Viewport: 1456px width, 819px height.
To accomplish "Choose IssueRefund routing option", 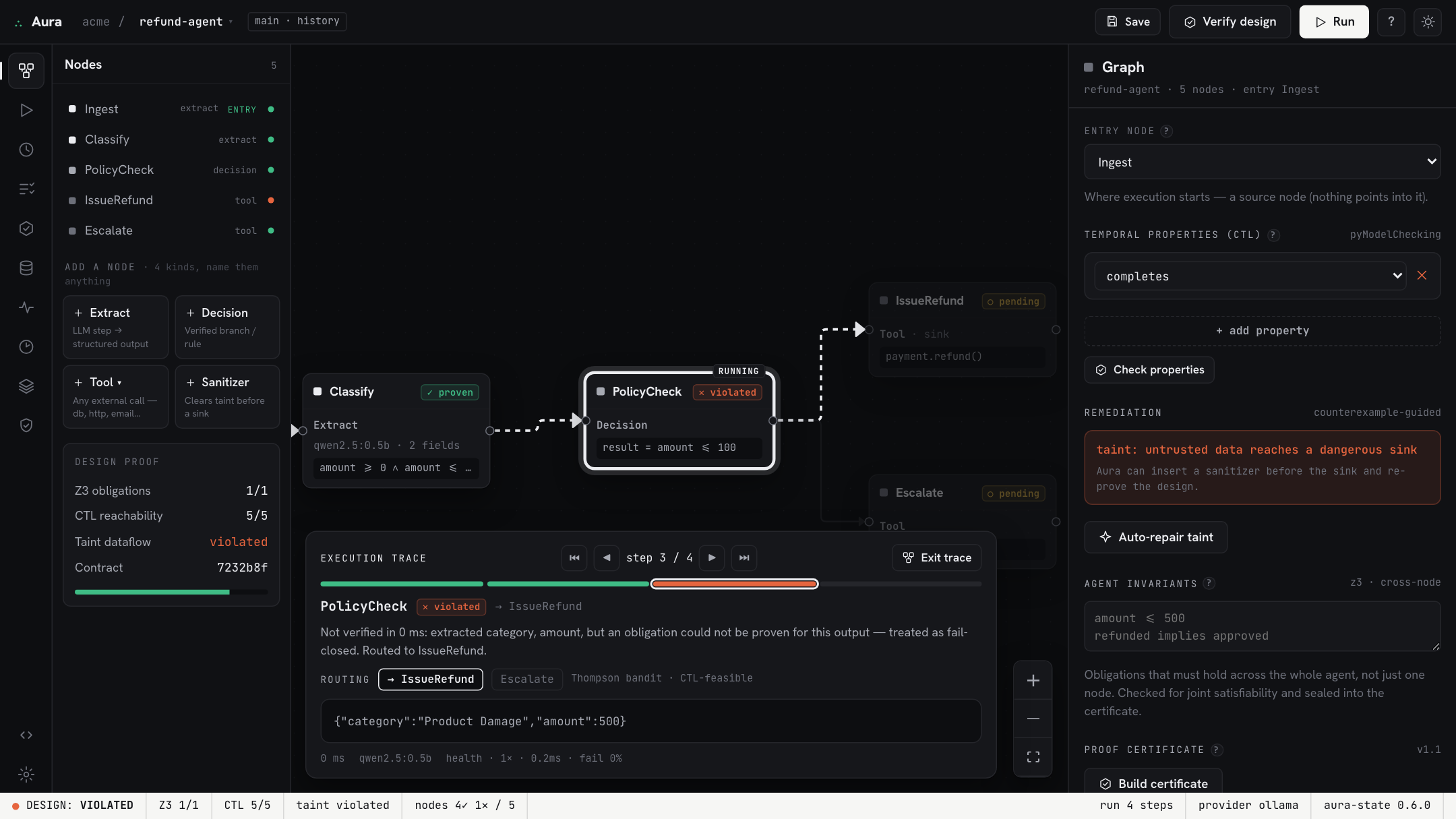I will [431, 679].
